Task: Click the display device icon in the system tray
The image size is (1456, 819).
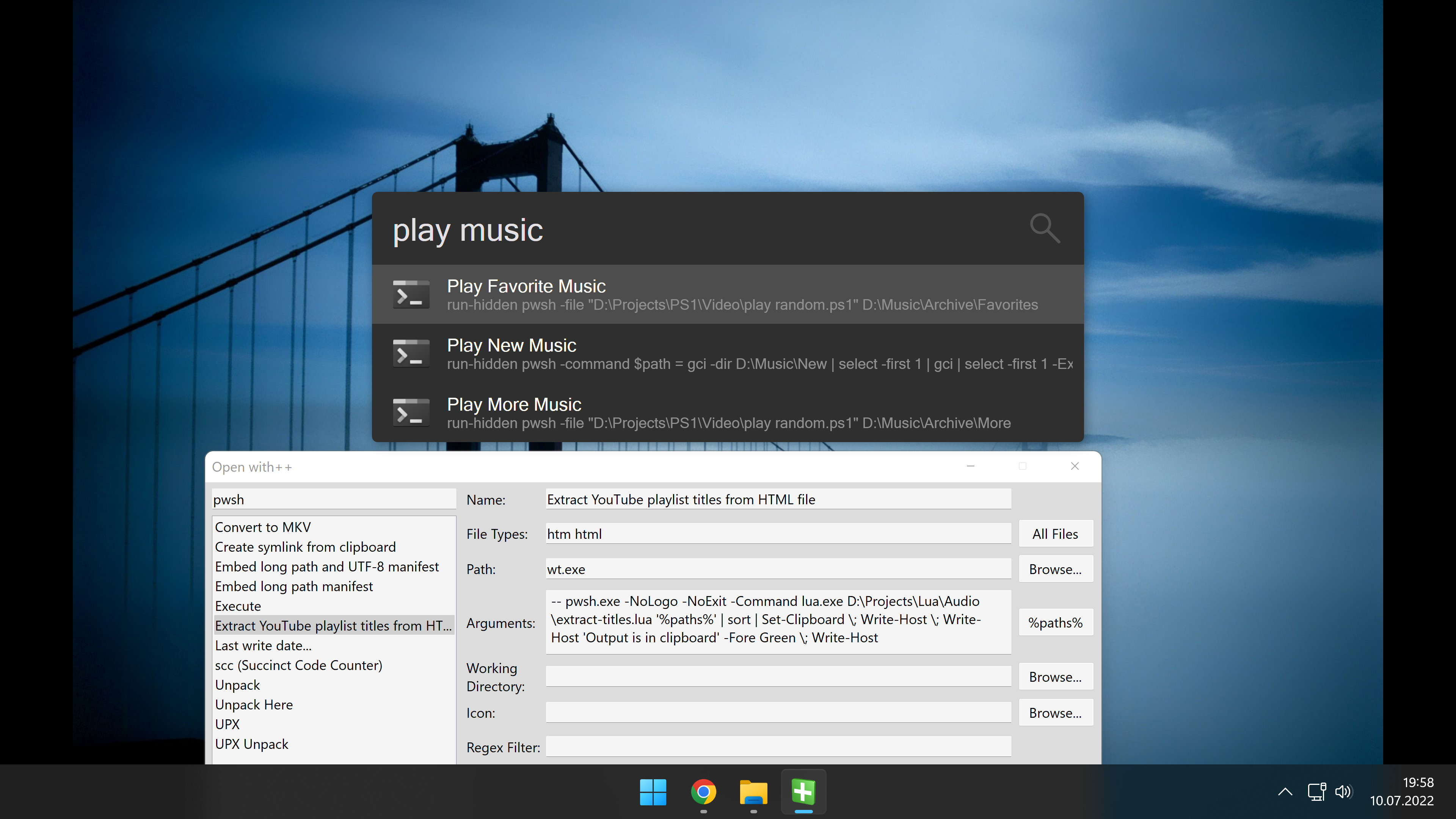Action: point(1316,792)
